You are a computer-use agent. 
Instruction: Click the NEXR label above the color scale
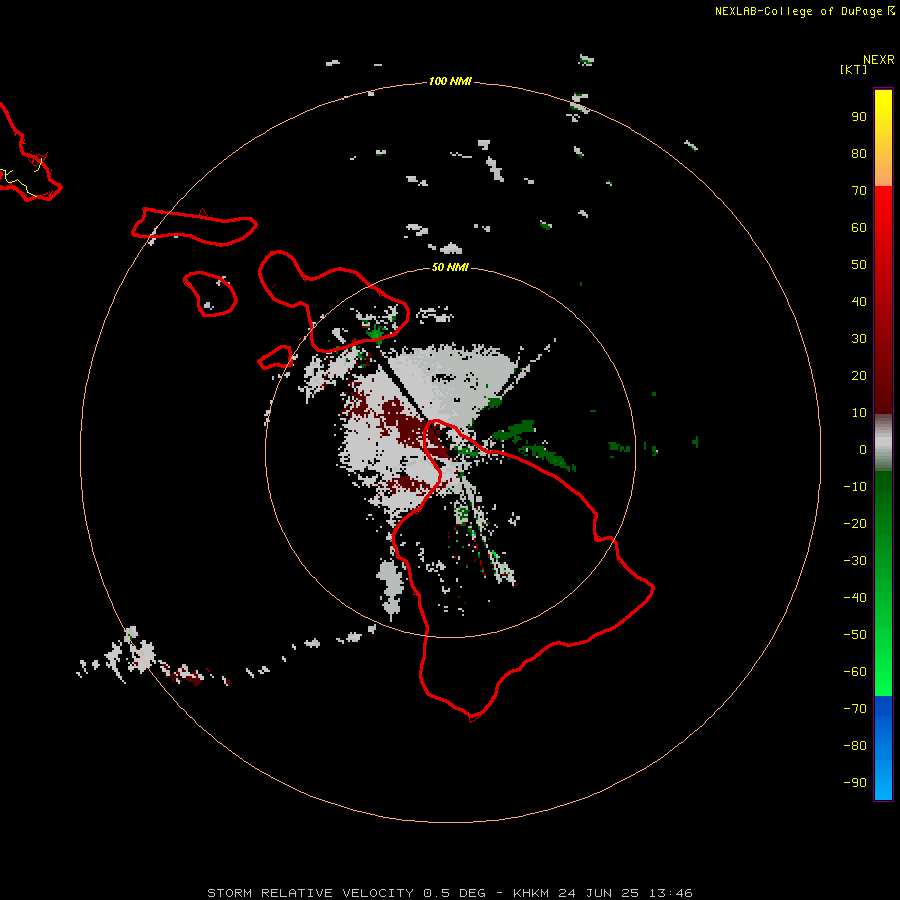[x=879, y=60]
